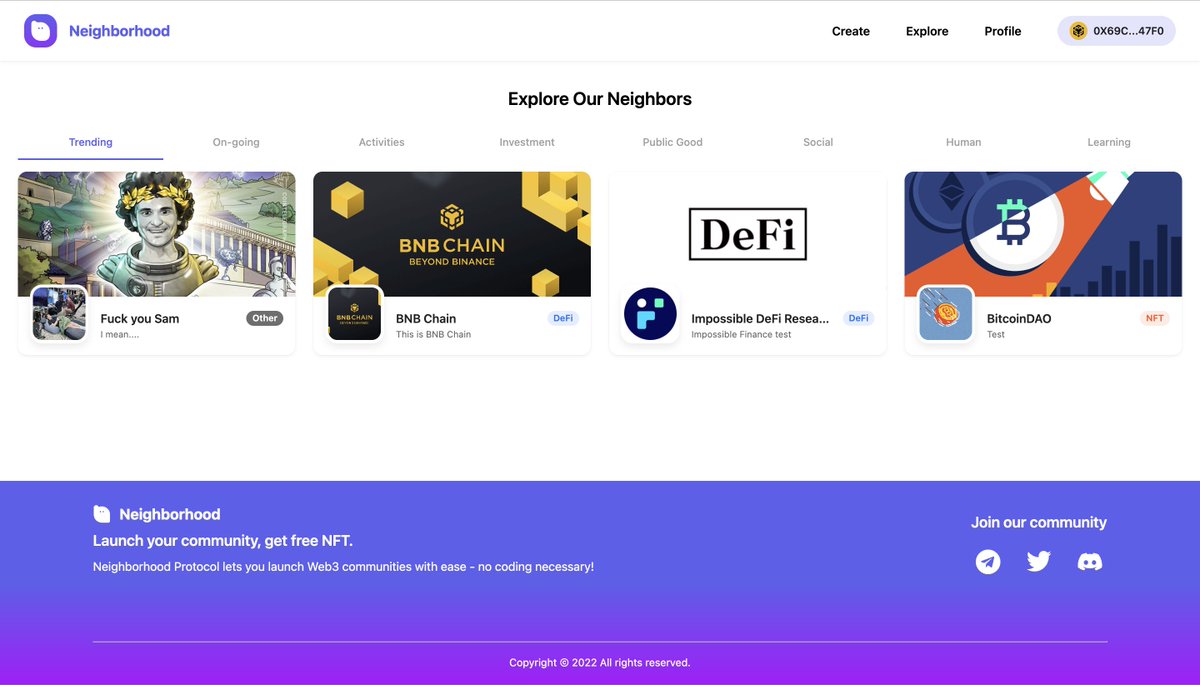This screenshot has height=685, width=1200.
Task: Click 'I mean....' description text
Action: [x=120, y=334]
